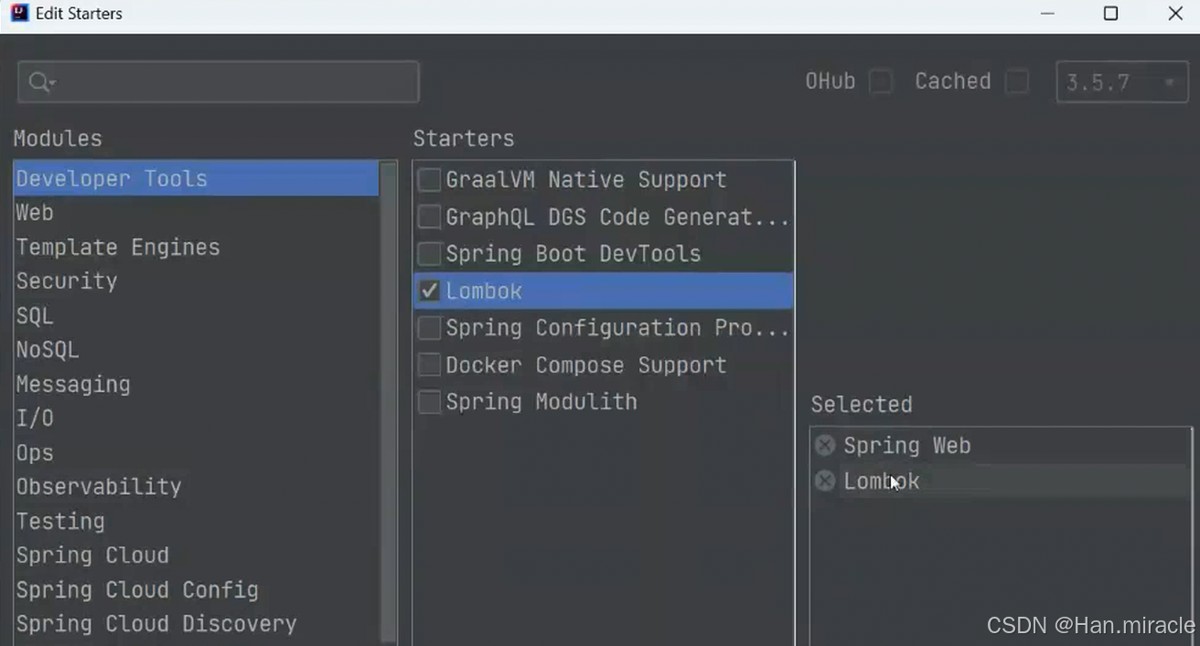This screenshot has height=646, width=1200.
Task: Toggle the Cached checkbox
Action: tap(1017, 82)
